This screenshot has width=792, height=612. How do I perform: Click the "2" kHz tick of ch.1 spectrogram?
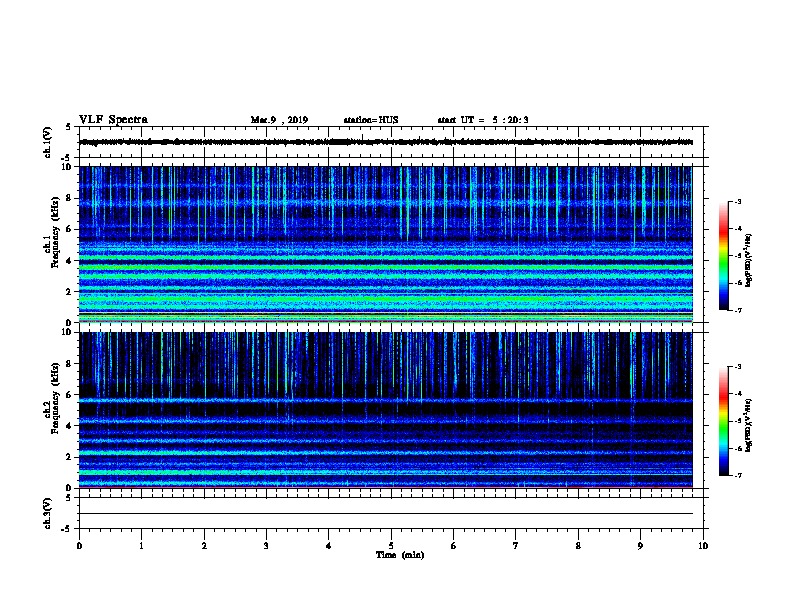pos(69,292)
